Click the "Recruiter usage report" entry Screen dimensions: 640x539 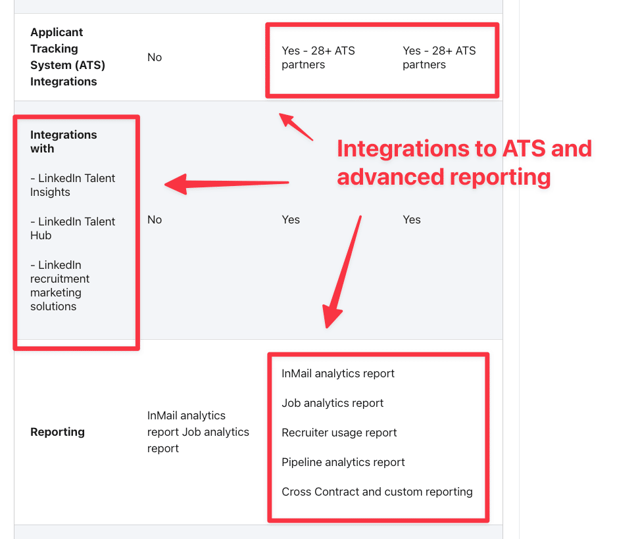[x=339, y=433]
